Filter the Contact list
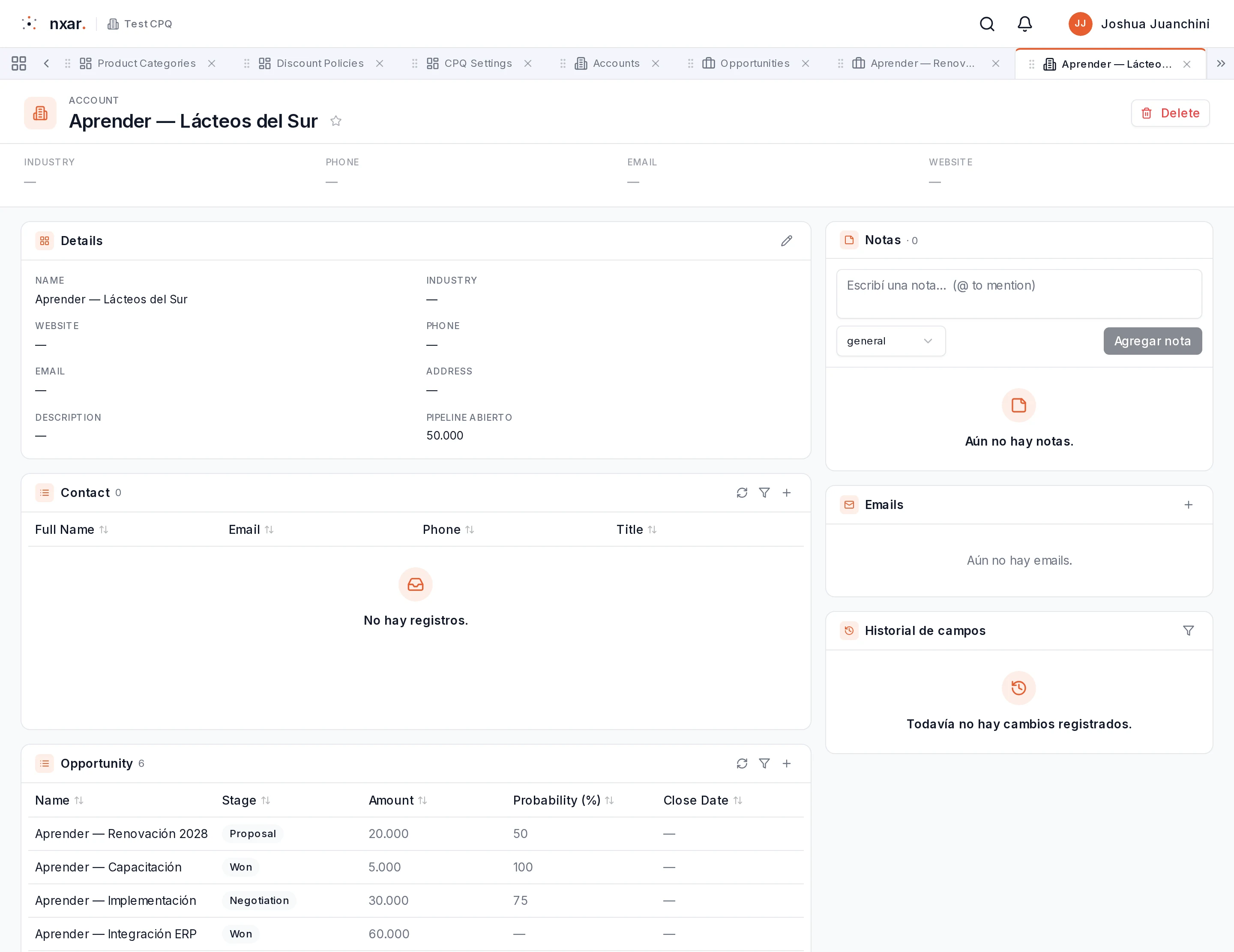Image resolution: width=1234 pixels, height=952 pixels. (x=764, y=493)
